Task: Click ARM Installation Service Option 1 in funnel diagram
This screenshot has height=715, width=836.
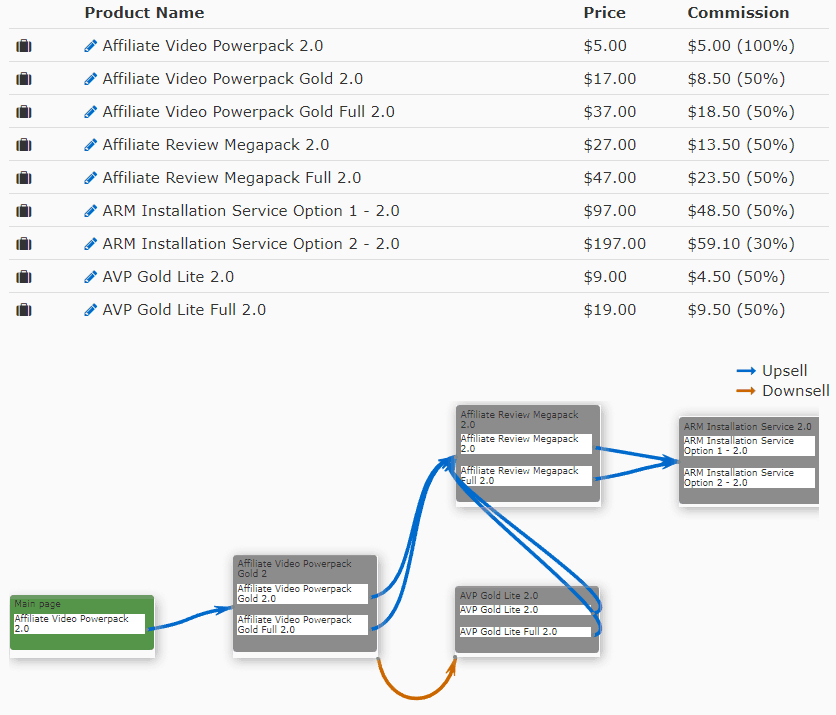Action: tap(747, 446)
